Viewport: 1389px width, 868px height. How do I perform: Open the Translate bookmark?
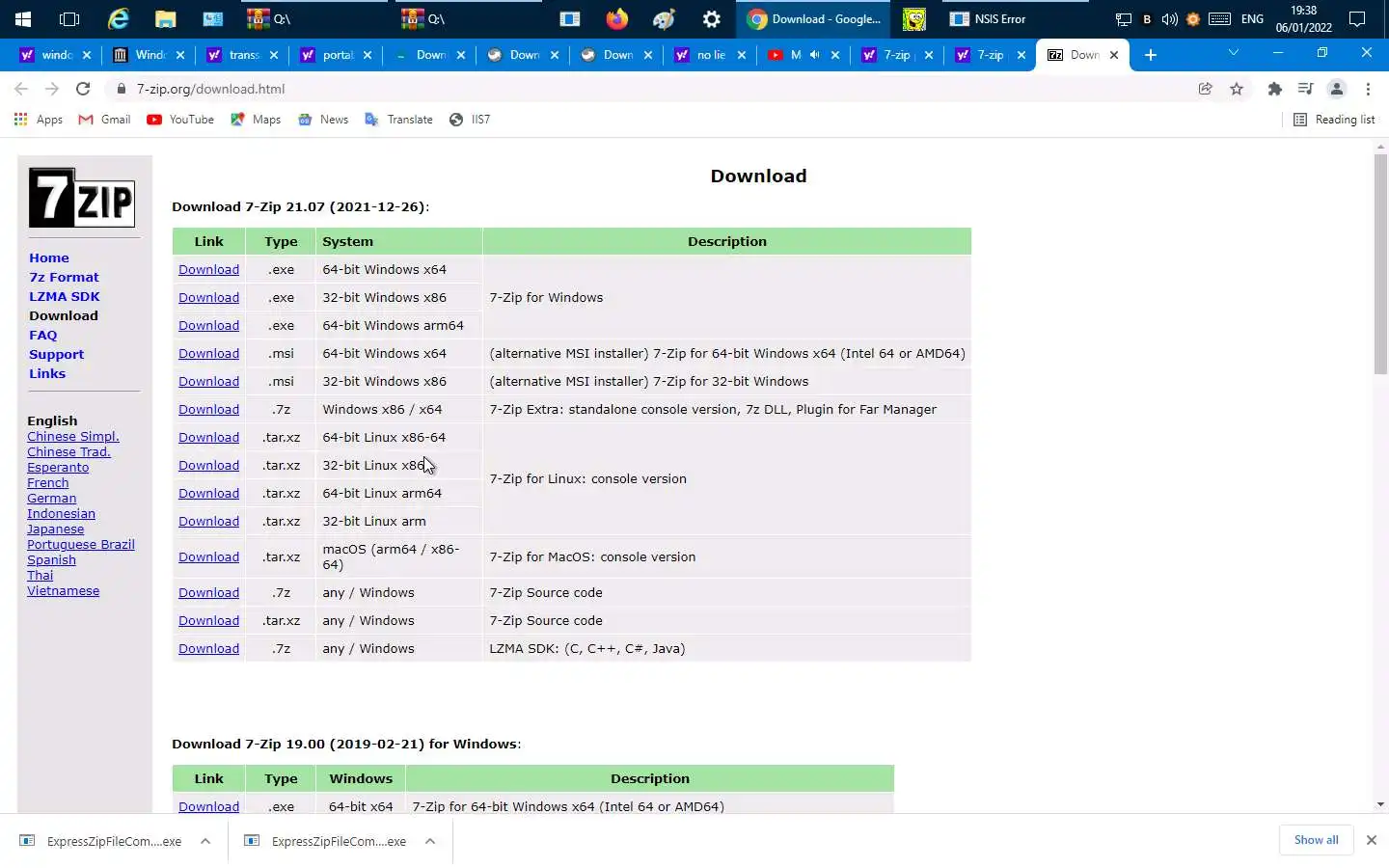pos(398,120)
